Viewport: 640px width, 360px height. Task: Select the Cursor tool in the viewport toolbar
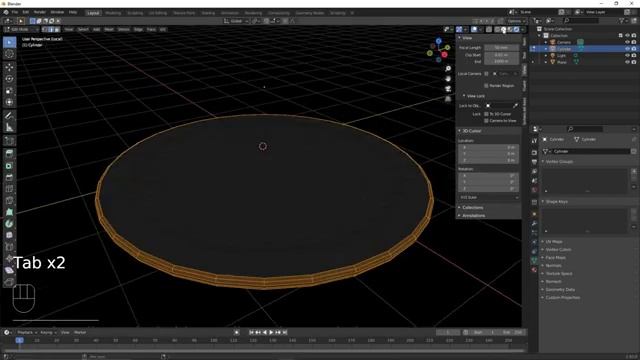point(9,54)
